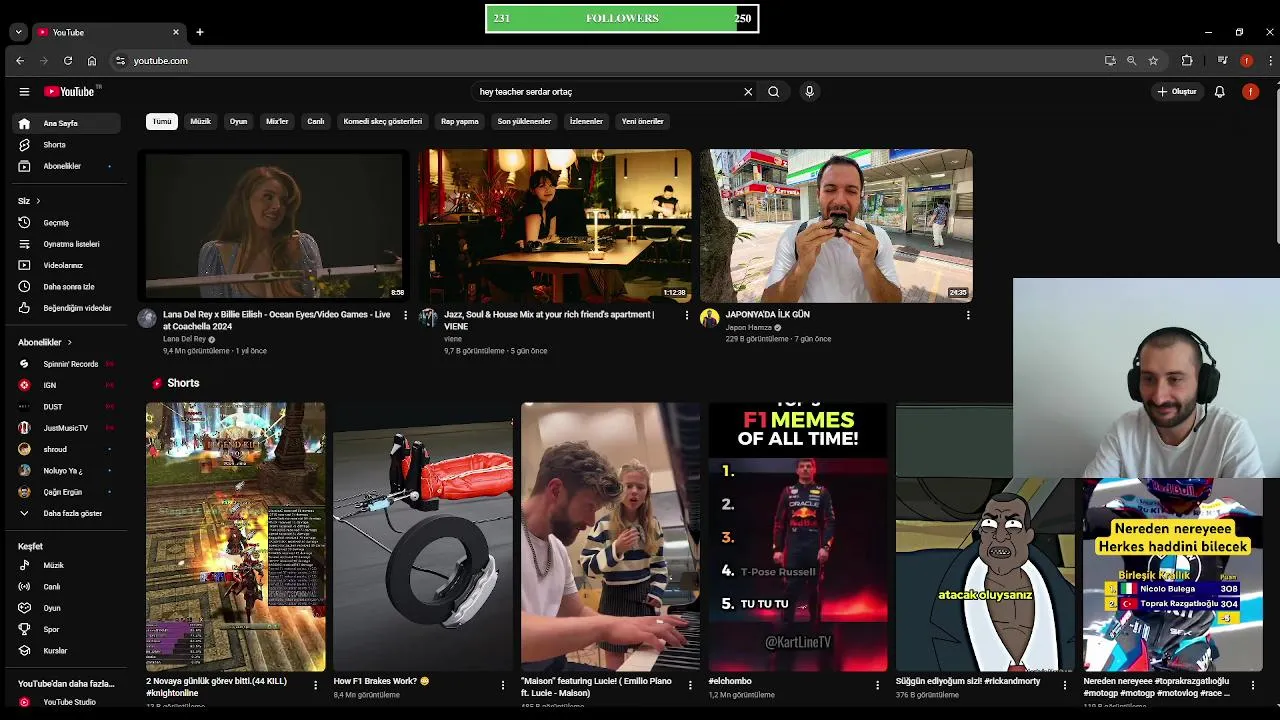Select the Tümü filter chip

(162, 121)
